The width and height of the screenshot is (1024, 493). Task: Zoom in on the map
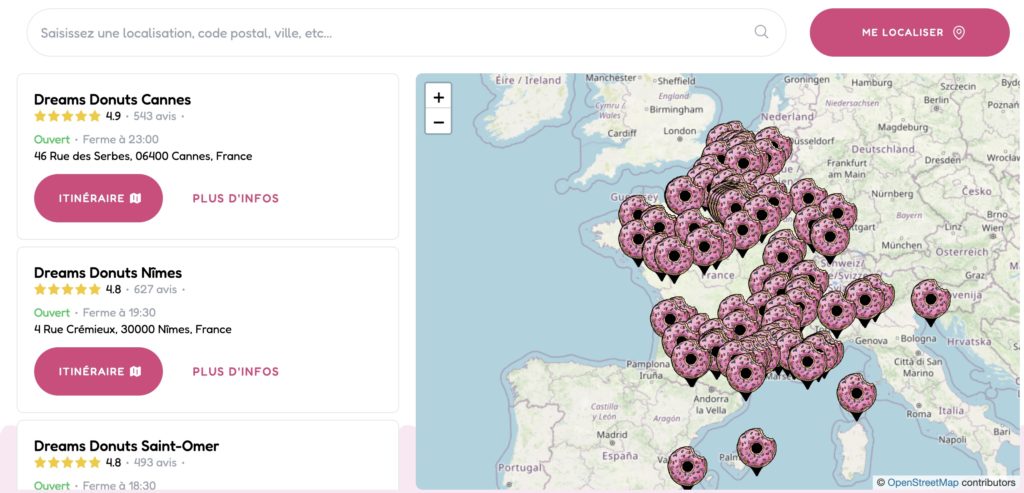point(438,97)
